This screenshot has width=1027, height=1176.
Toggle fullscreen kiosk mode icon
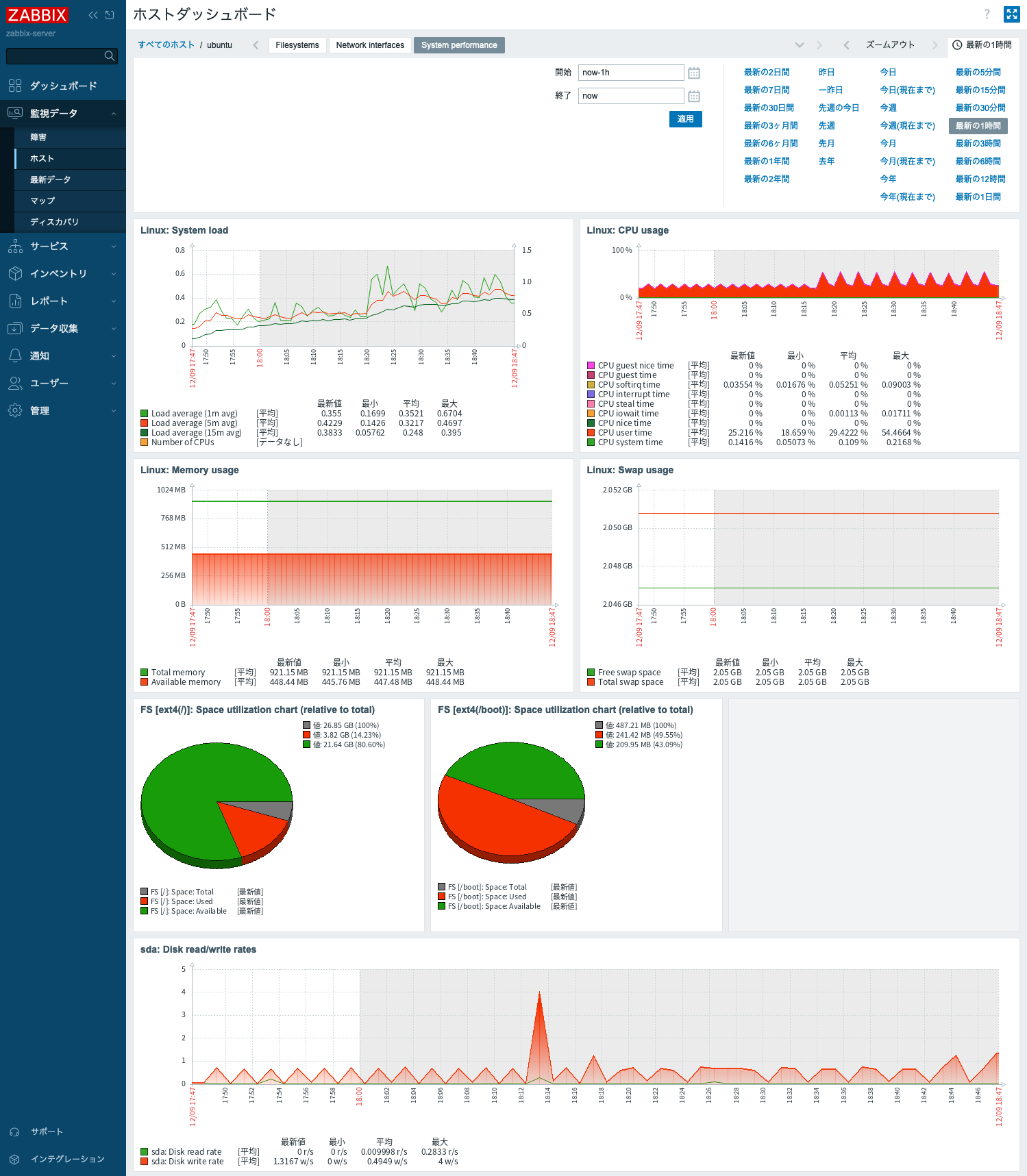[1011, 14]
